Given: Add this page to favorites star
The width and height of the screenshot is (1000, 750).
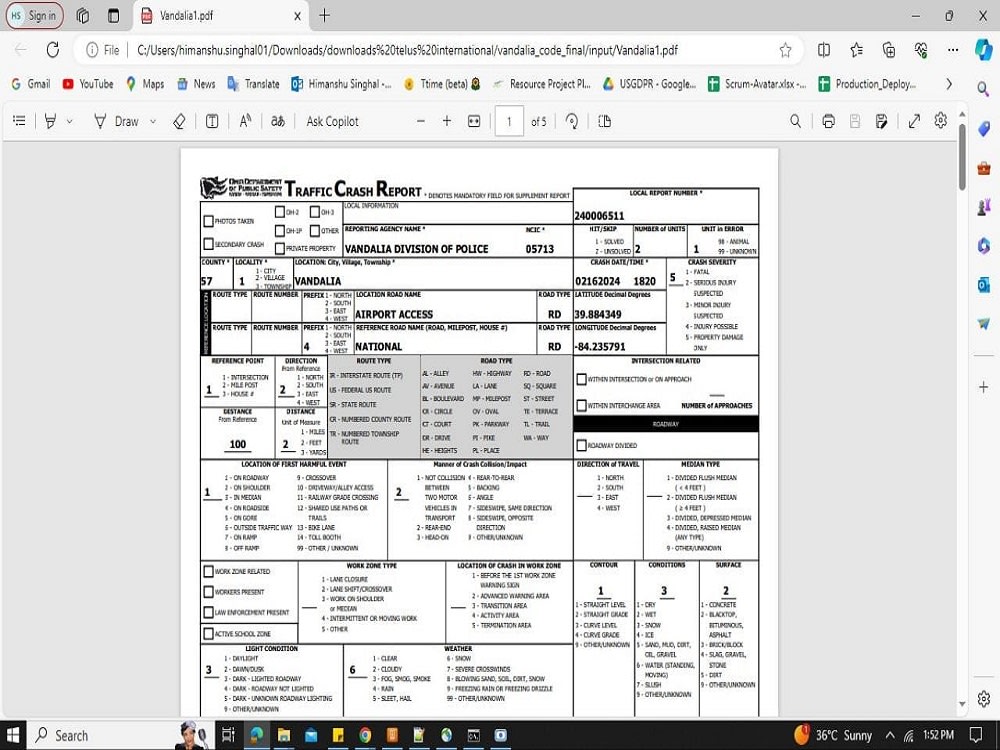Looking at the screenshot, I should [785, 50].
